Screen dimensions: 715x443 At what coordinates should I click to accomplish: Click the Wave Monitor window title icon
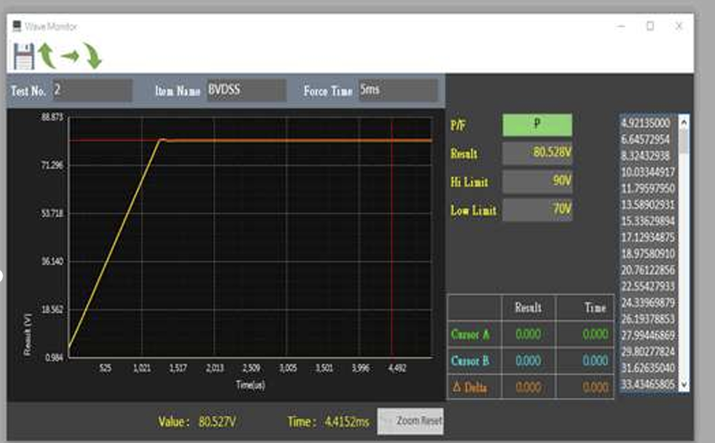(17, 26)
